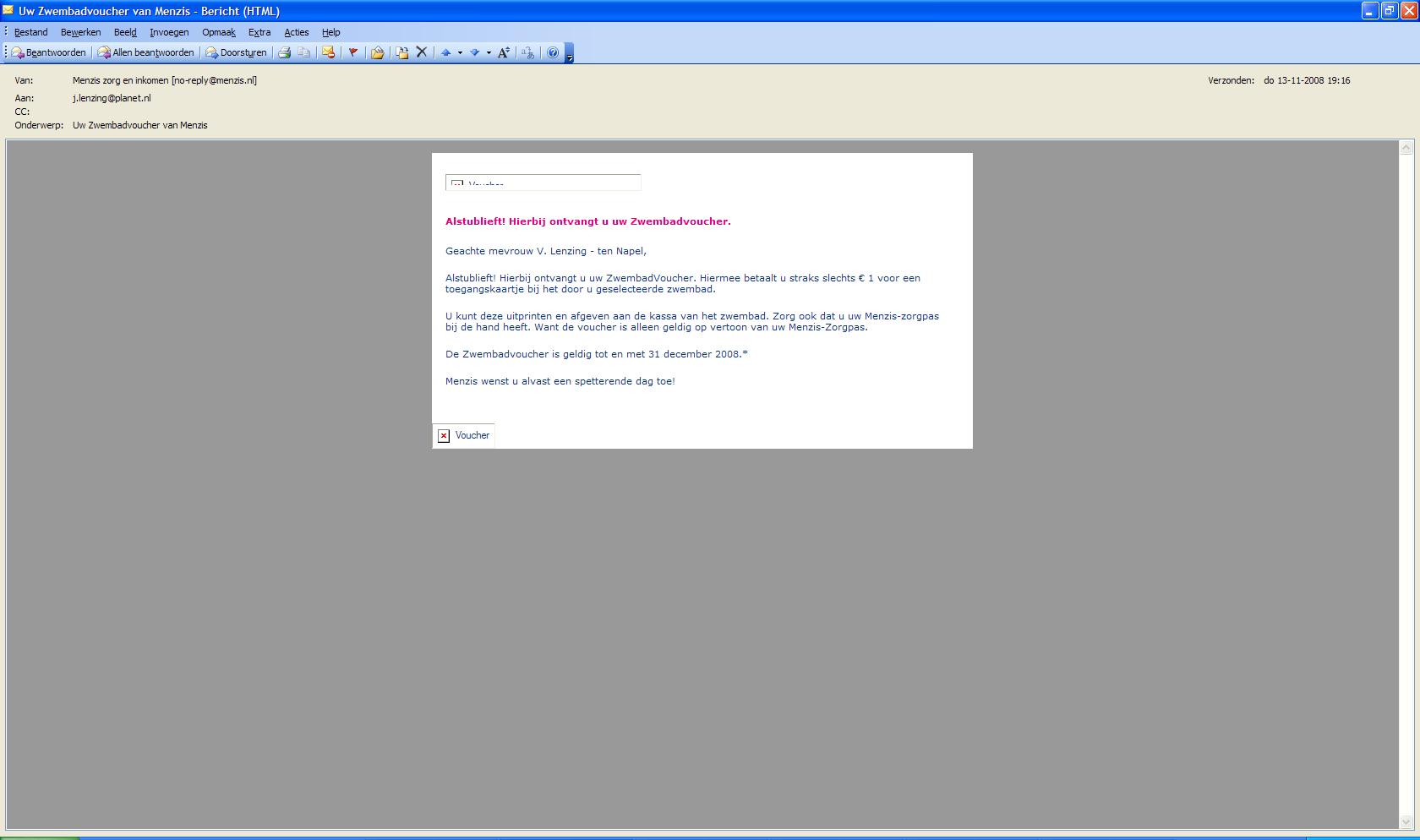Open the toolbar options arrow at the toolbar's end

tap(570, 54)
